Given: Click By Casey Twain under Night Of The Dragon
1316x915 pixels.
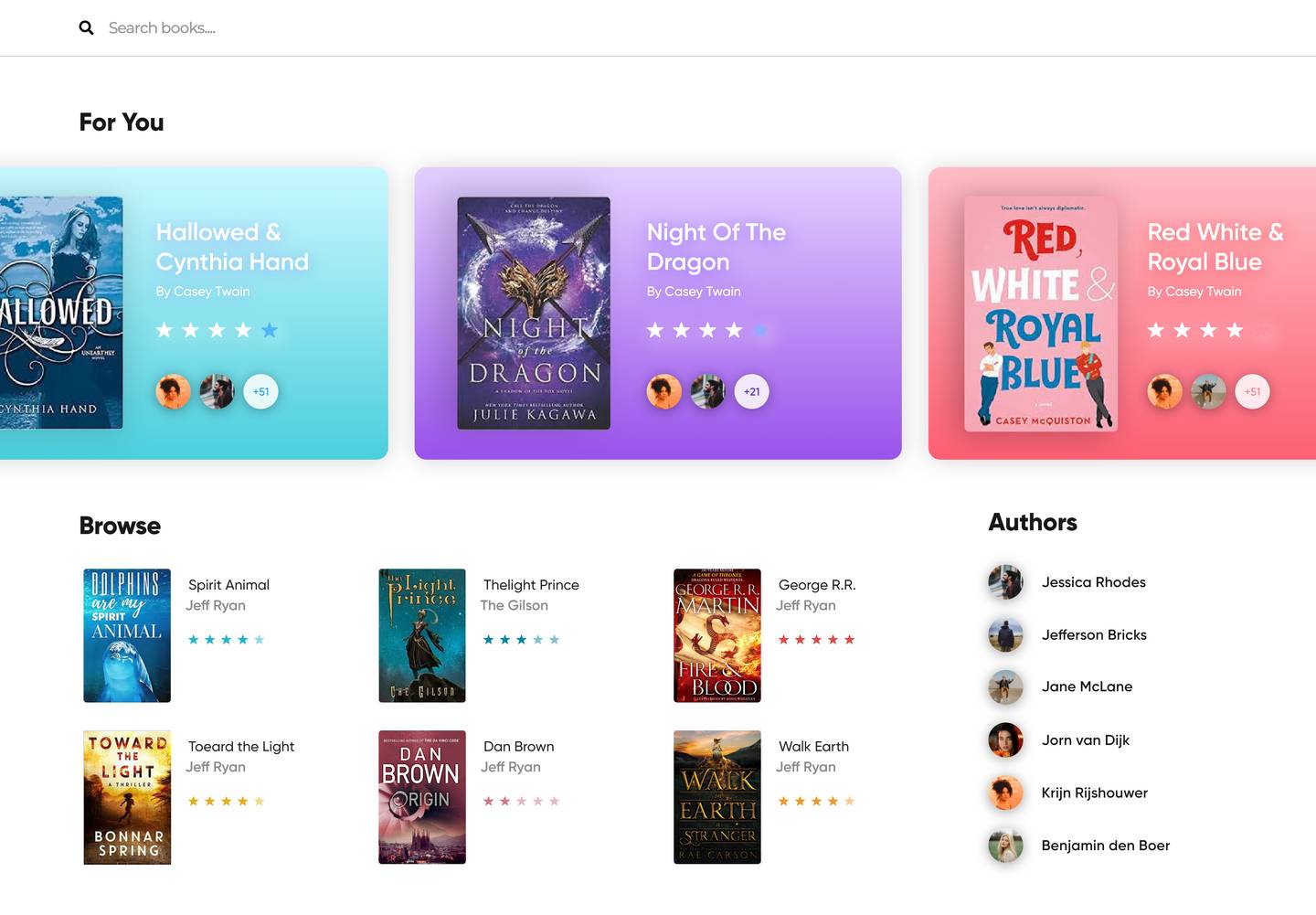Looking at the screenshot, I should 694,292.
